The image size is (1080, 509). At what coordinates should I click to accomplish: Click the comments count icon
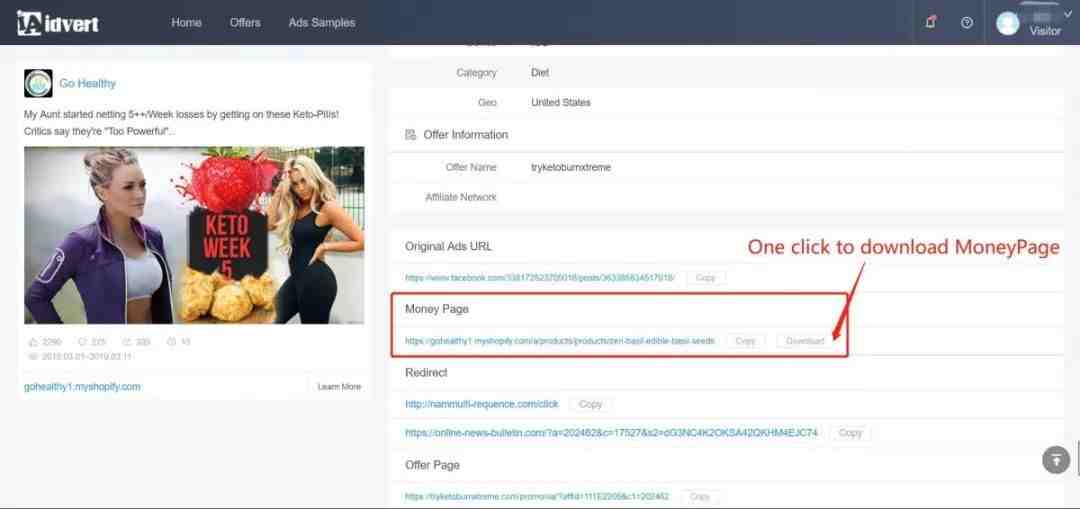coord(83,342)
